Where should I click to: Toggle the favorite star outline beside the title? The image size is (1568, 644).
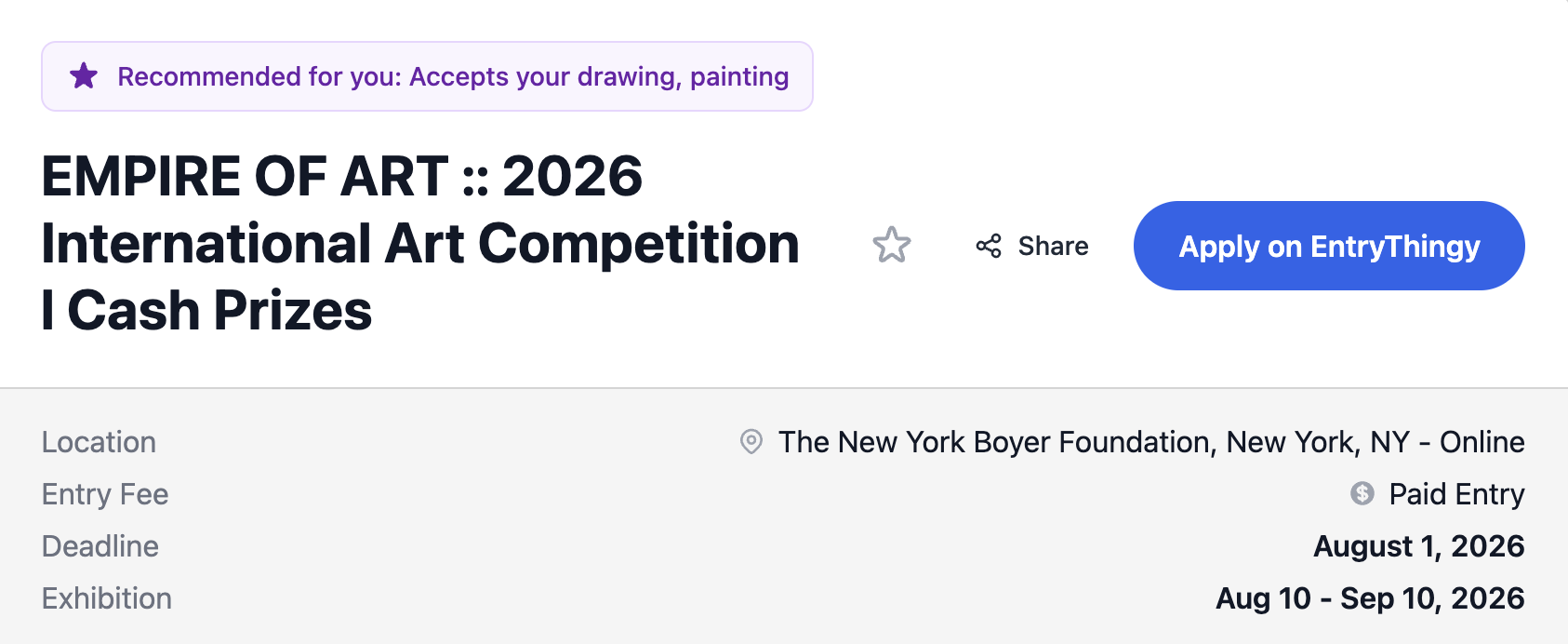(x=892, y=246)
